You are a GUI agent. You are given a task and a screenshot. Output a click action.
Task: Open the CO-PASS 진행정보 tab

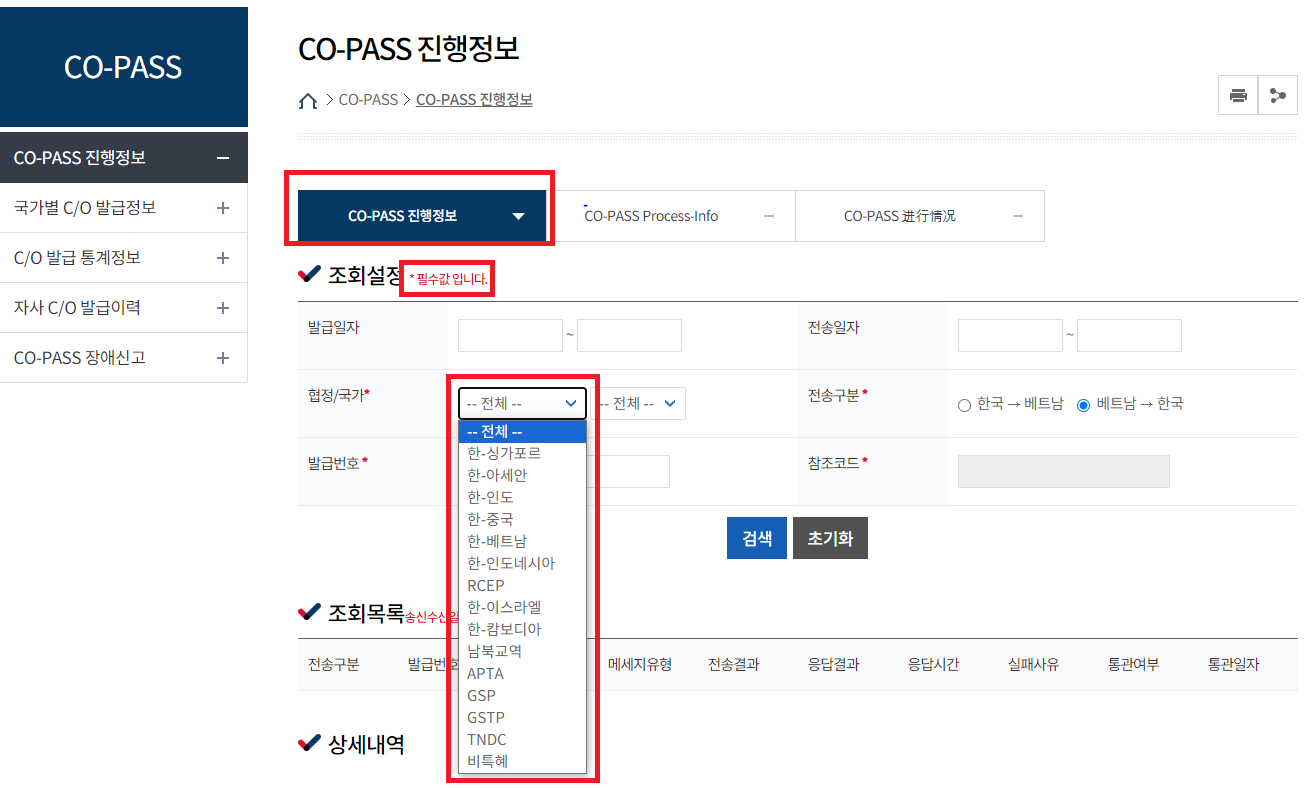[422, 216]
